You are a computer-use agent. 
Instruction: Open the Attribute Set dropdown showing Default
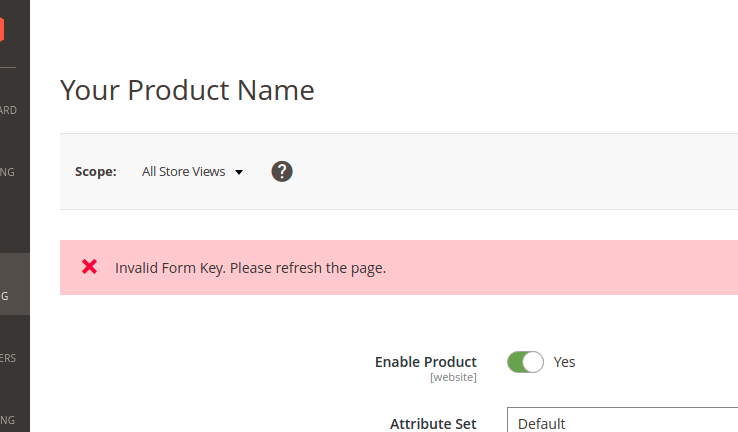tap(622, 423)
